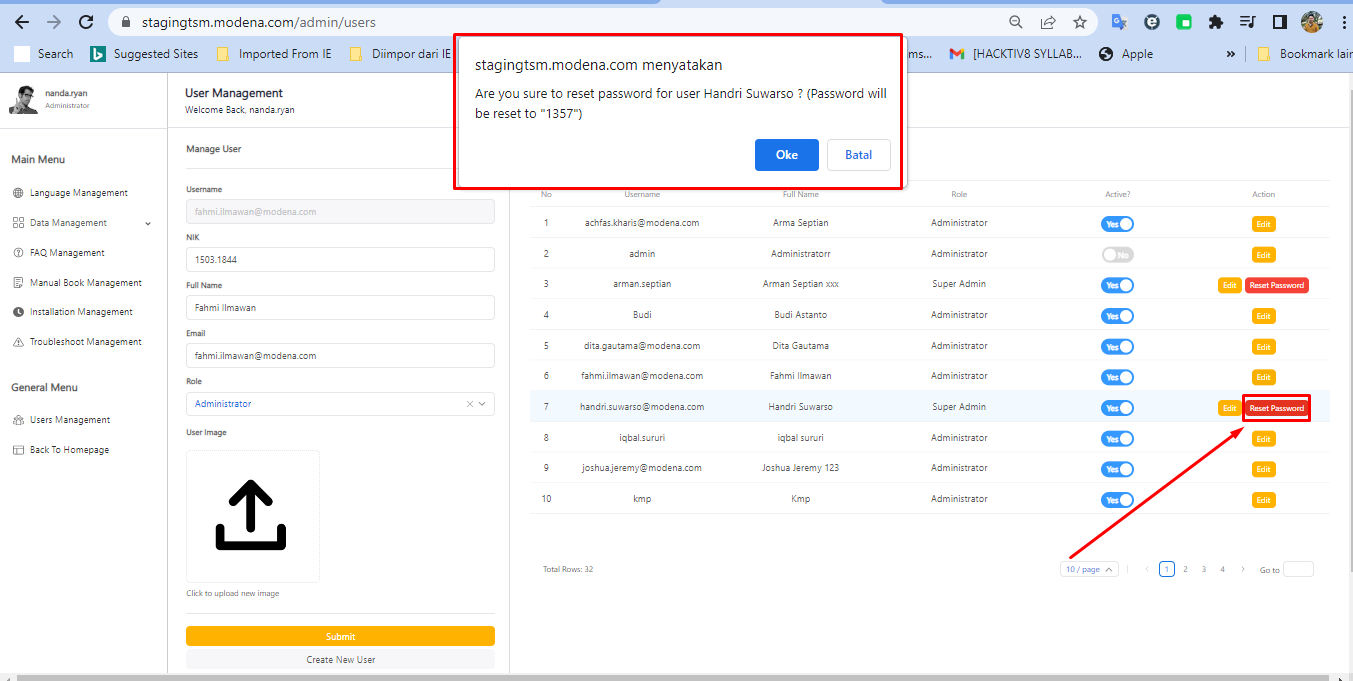Image resolution: width=1353 pixels, height=681 pixels.
Task: Disable active toggle for Budi Astanto
Action: (x=1117, y=316)
